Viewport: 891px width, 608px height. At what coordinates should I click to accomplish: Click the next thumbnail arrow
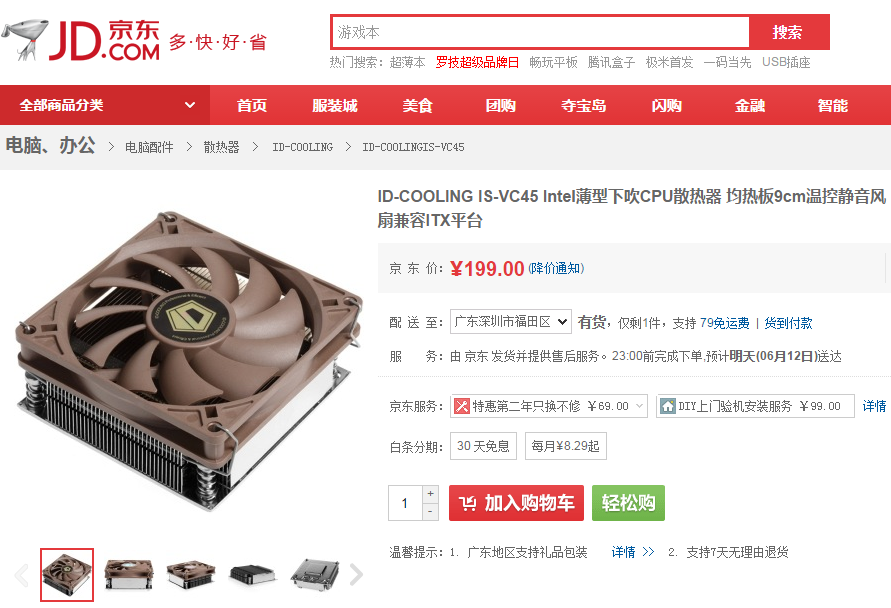[x=356, y=574]
